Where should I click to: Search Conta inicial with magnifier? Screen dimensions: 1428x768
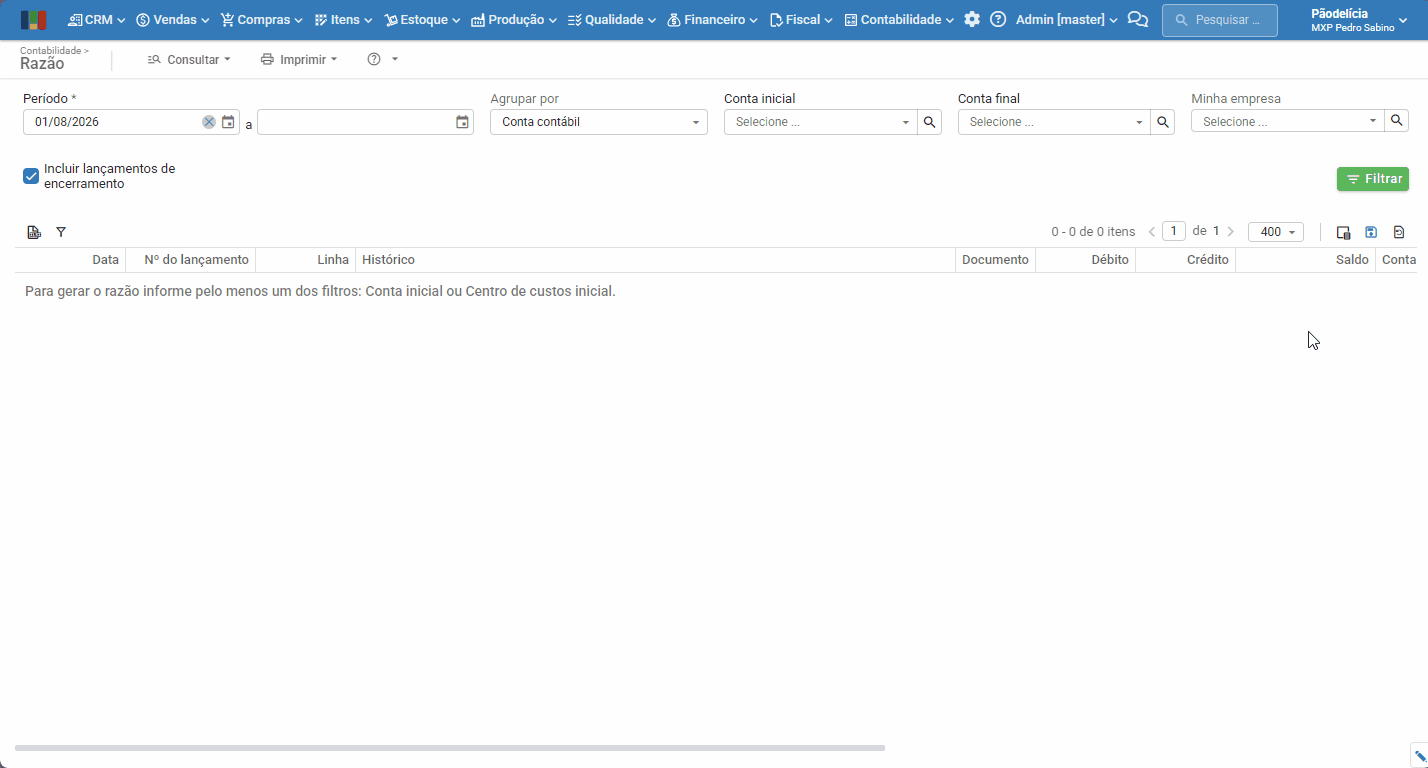click(930, 122)
